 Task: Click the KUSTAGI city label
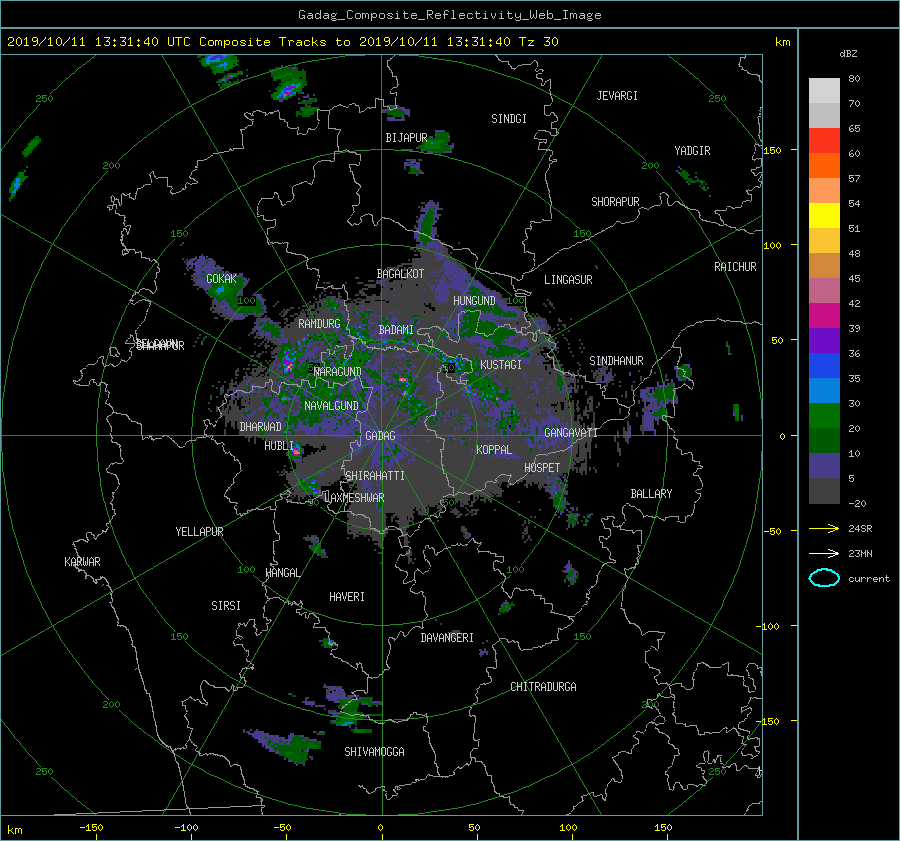[x=501, y=365]
